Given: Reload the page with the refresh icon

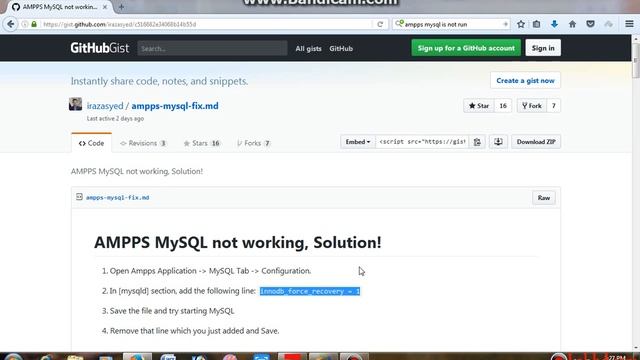Looking at the screenshot, I should [x=380, y=24].
